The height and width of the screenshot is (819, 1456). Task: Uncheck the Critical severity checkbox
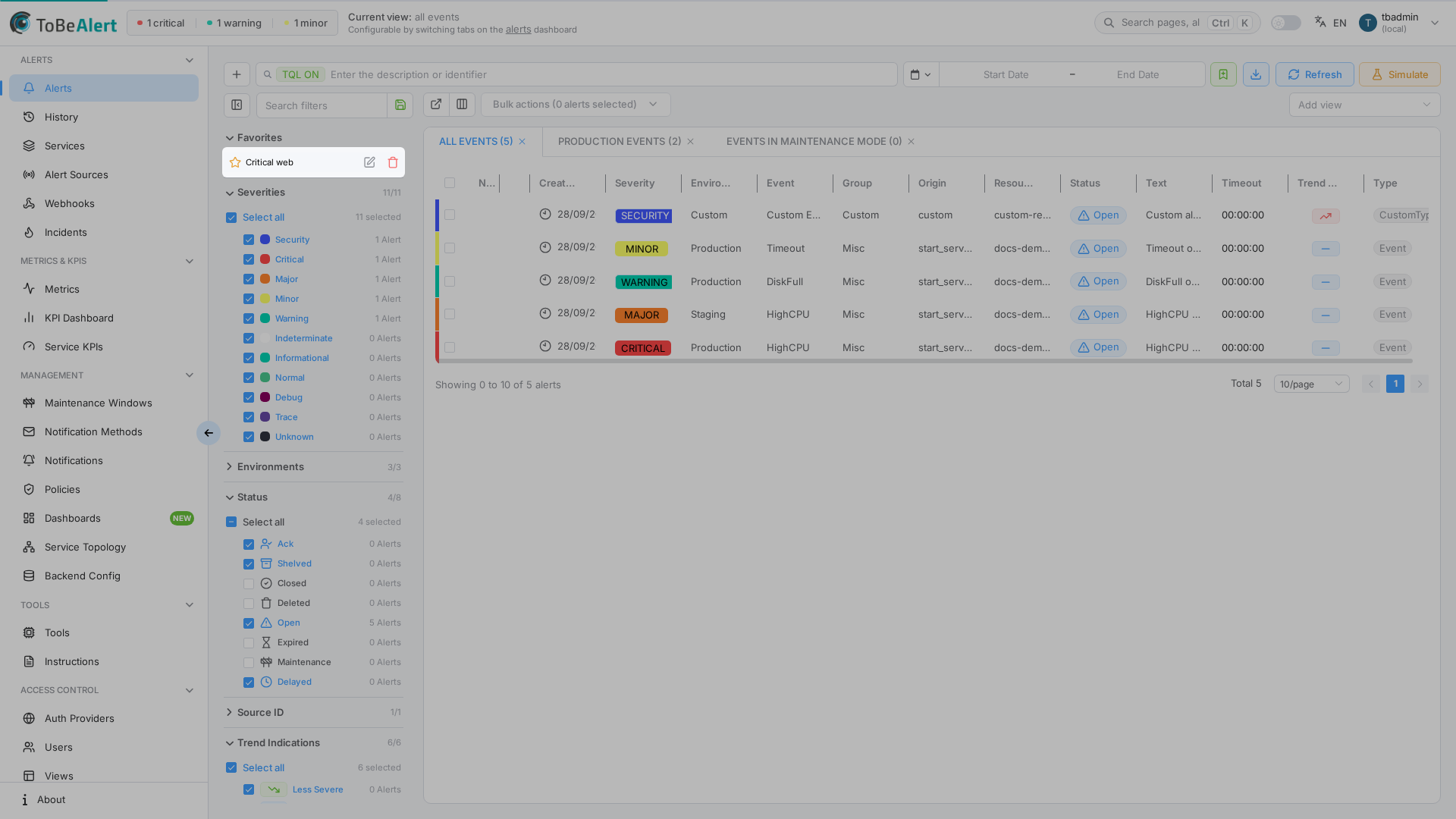[249, 259]
